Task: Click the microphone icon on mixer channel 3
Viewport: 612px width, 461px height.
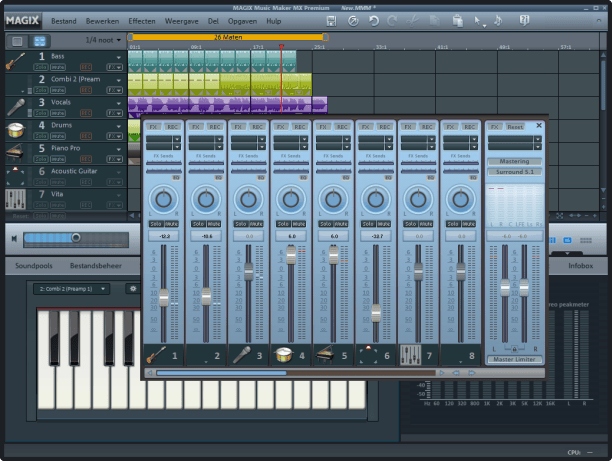Action: pos(240,354)
